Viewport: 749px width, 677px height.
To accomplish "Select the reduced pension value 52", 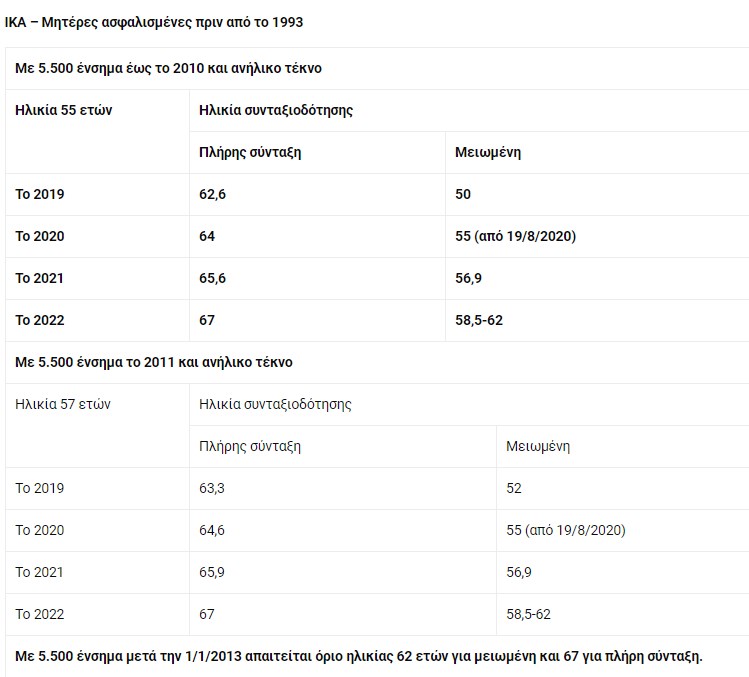I will (514, 488).
